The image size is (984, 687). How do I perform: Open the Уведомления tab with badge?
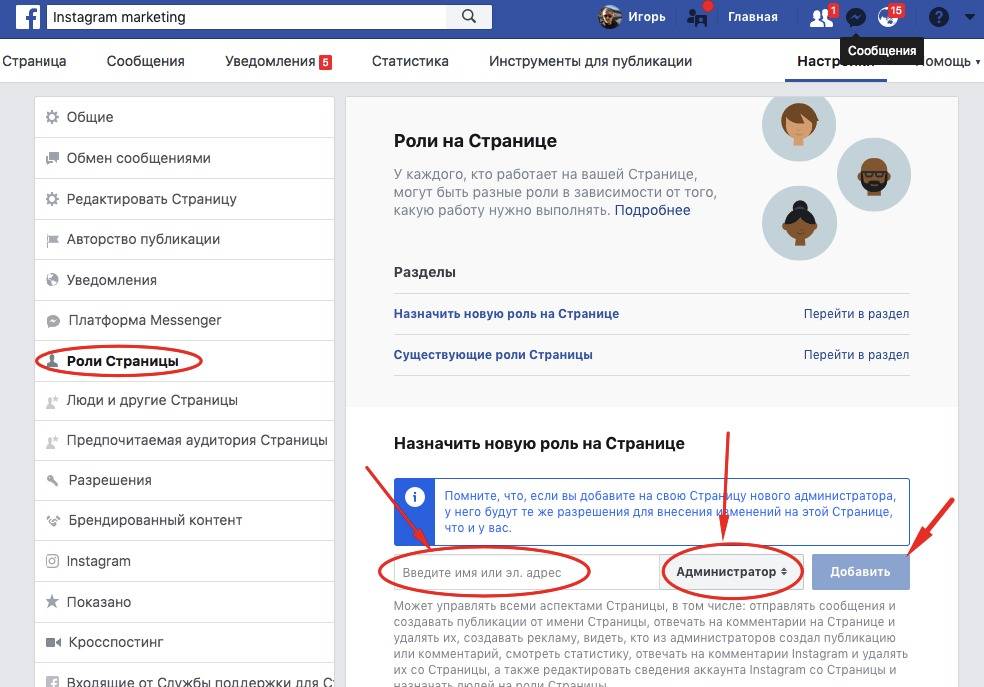coord(278,61)
